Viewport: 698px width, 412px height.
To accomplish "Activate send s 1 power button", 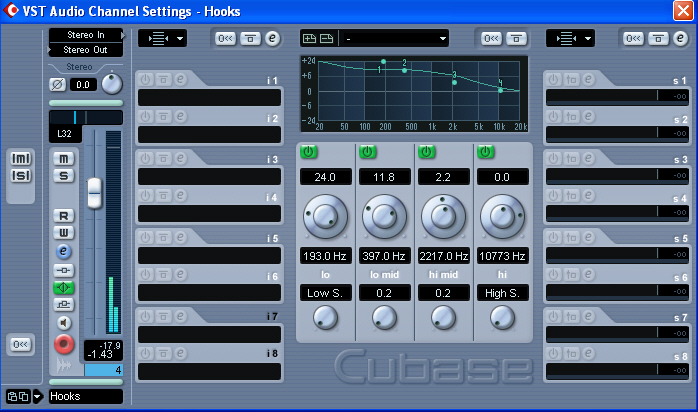I will tap(553, 80).
